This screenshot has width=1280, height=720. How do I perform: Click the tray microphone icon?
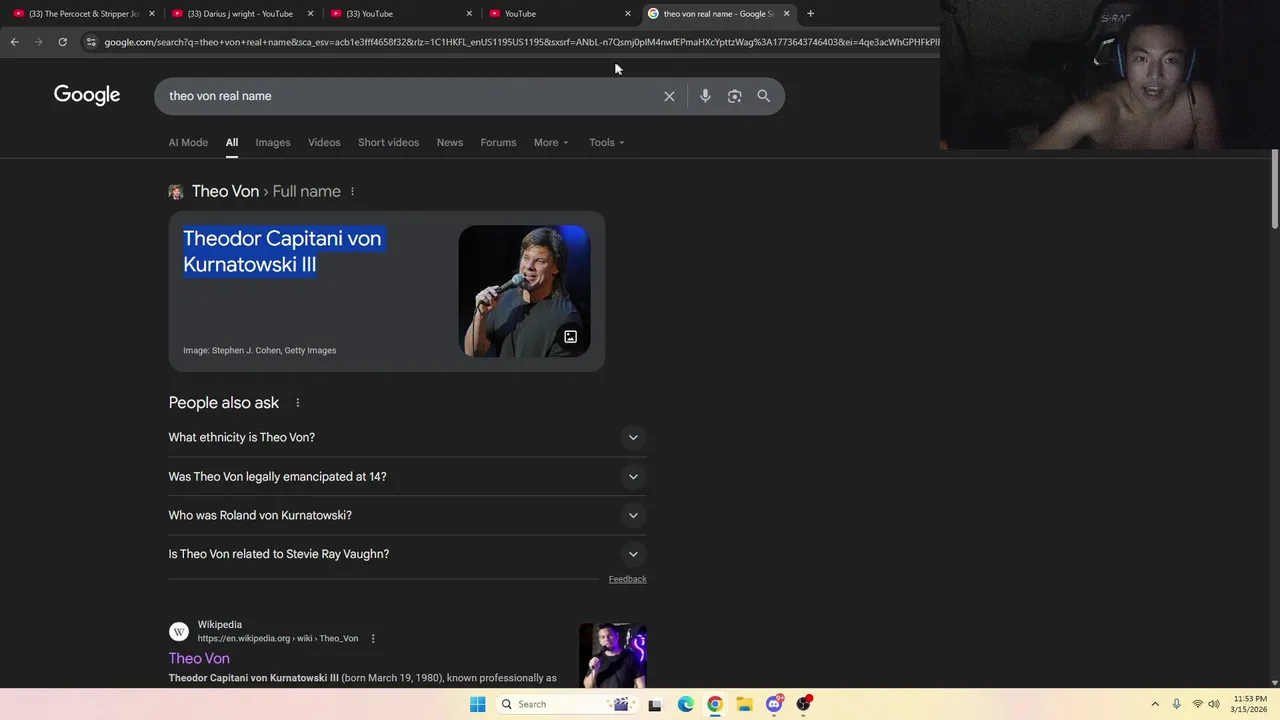pos(1176,704)
